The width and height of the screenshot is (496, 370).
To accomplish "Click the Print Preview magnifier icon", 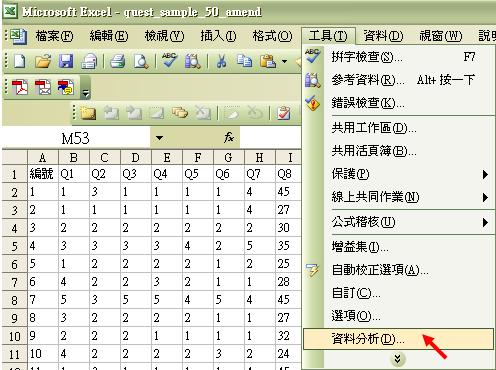I will tap(141, 61).
